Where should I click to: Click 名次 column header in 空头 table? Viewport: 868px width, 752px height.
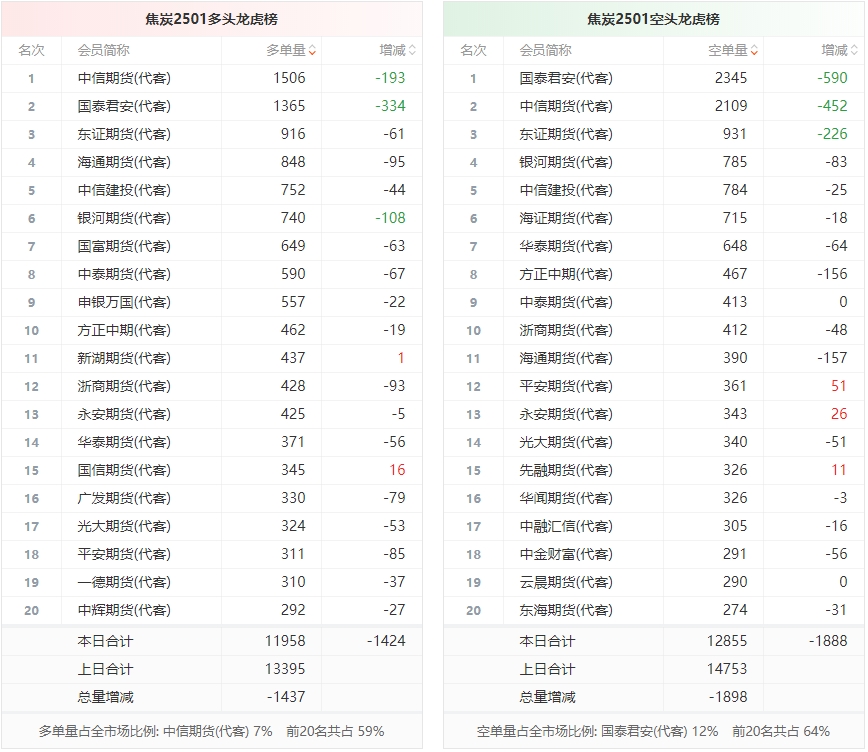(x=473, y=50)
